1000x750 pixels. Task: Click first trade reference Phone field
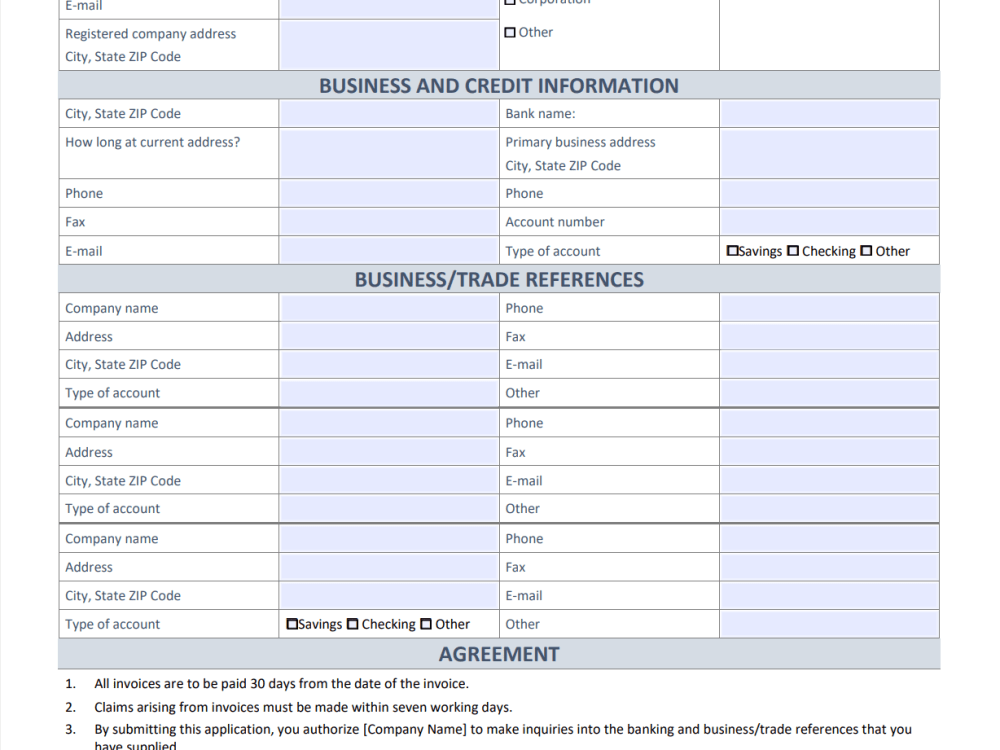[829, 308]
